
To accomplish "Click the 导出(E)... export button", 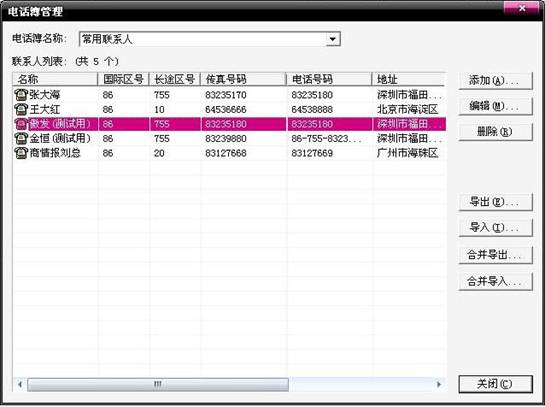I will 495,202.
